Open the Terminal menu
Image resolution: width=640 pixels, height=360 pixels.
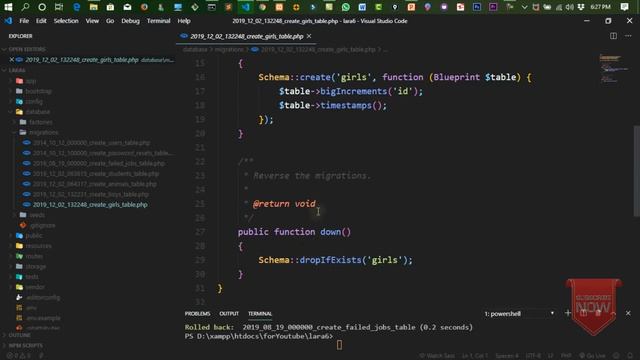pos(158,21)
